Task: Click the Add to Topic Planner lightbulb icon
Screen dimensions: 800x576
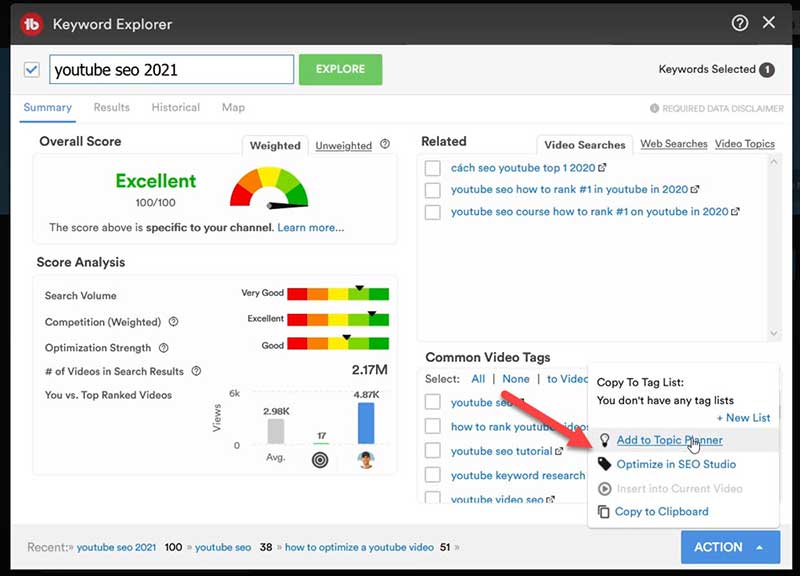Action: pyautogui.click(x=604, y=440)
